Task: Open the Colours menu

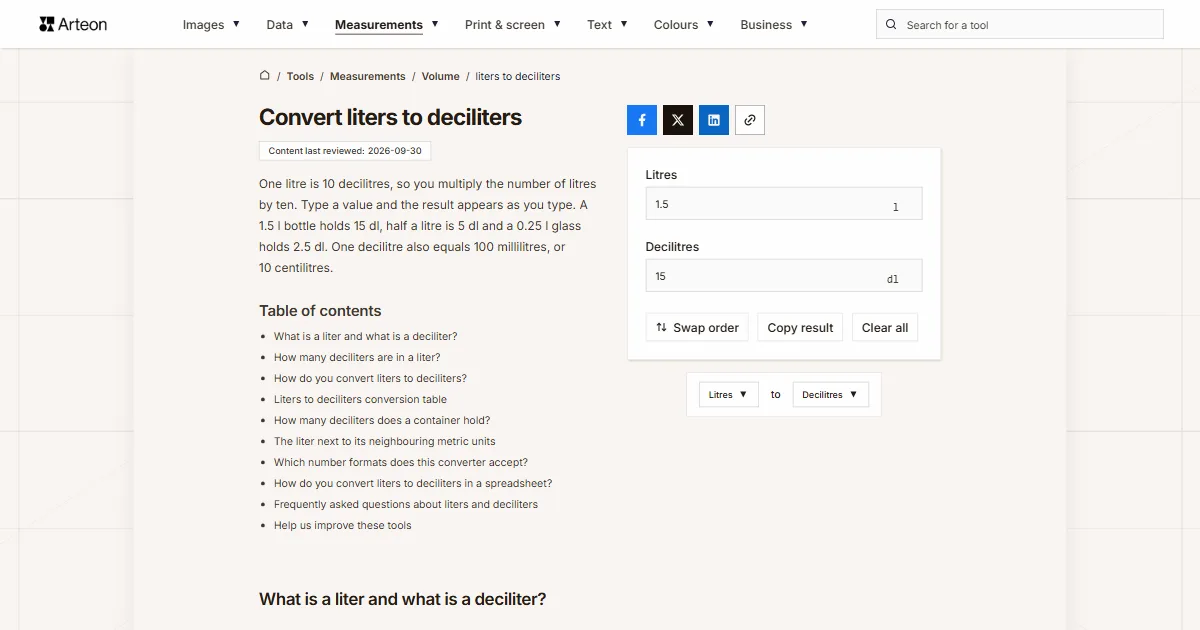Action: pos(684,25)
